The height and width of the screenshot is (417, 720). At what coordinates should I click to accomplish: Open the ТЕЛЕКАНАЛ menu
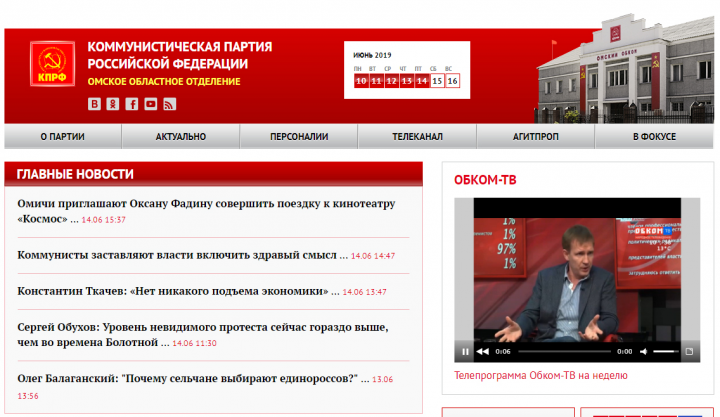(x=417, y=136)
